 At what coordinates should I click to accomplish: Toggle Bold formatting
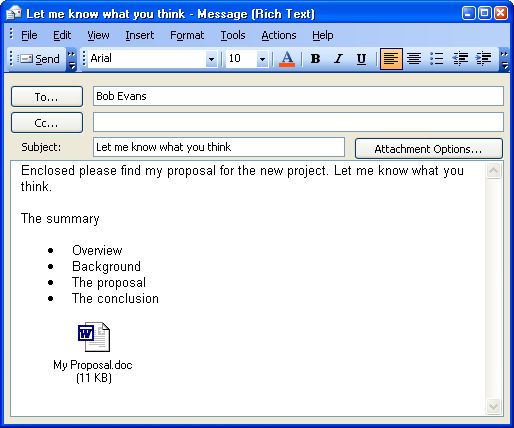coord(315,59)
